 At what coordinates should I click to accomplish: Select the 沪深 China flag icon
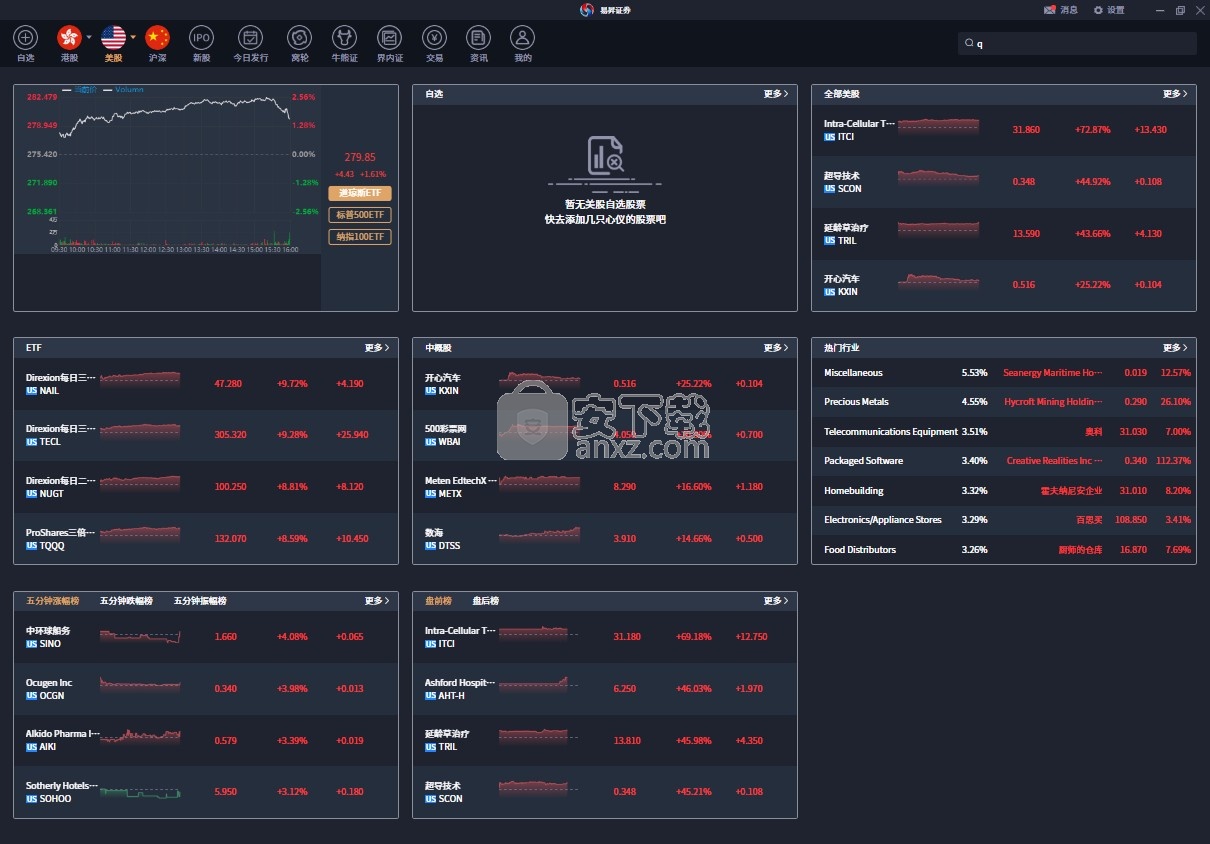pyautogui.click(x=157, y=38)
